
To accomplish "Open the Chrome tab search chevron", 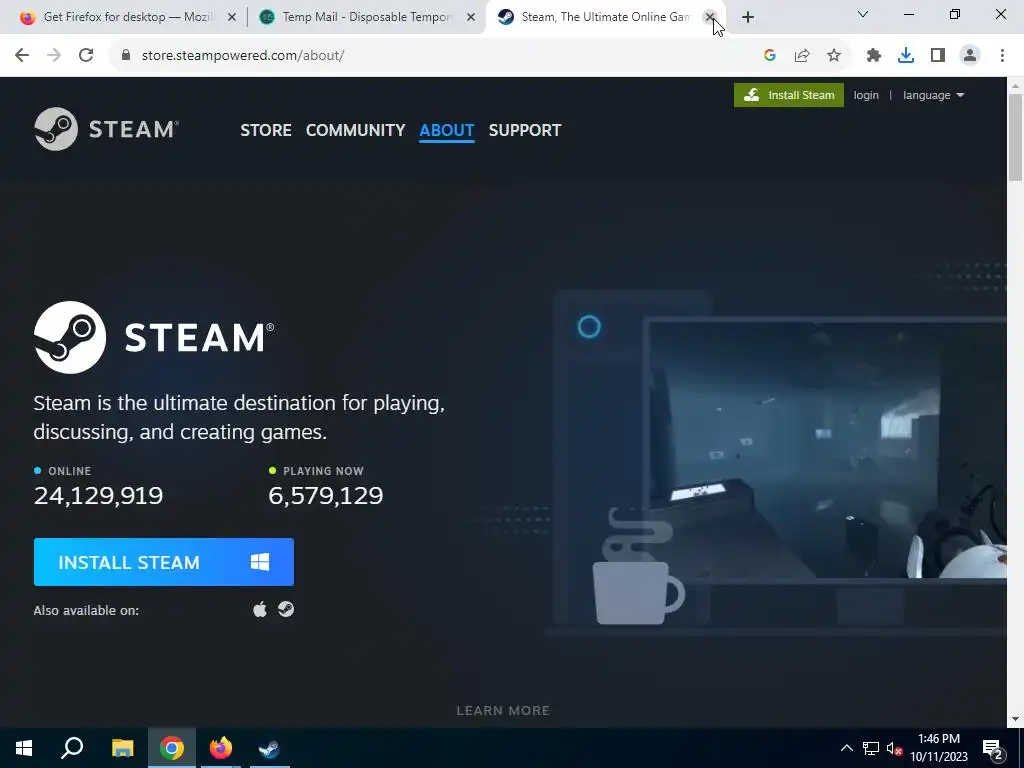I will click(863, 14).
